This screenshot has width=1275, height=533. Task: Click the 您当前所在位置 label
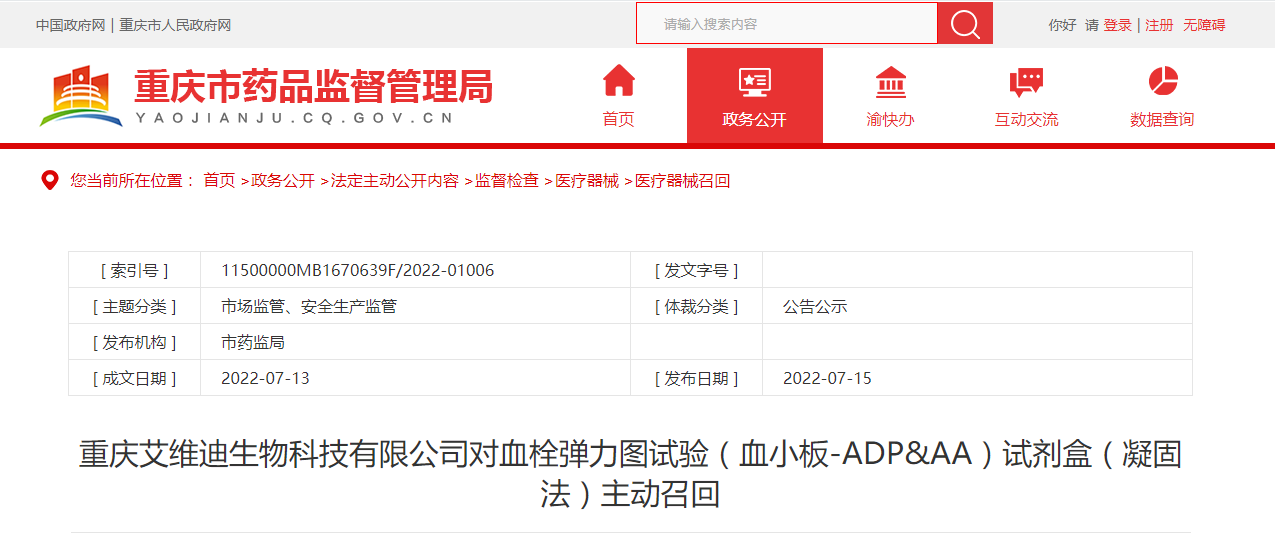[132, 181]
